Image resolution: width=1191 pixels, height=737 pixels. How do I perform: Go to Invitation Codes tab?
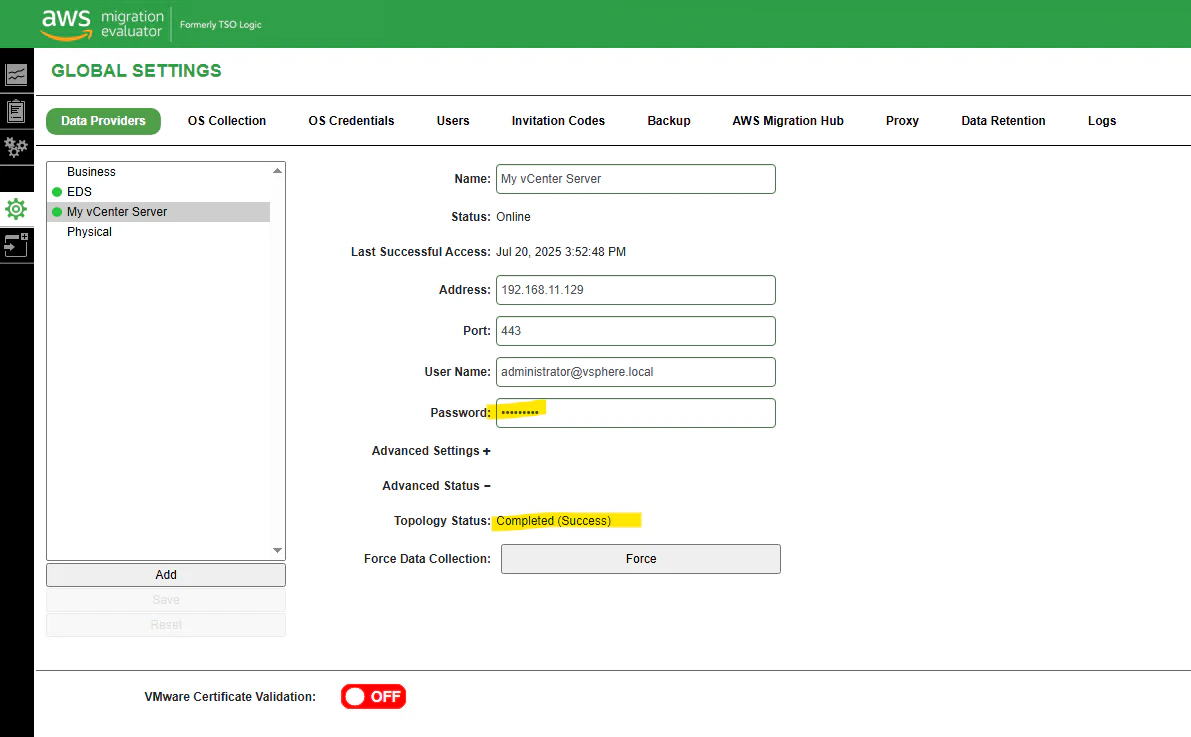[x=558, y=121]
